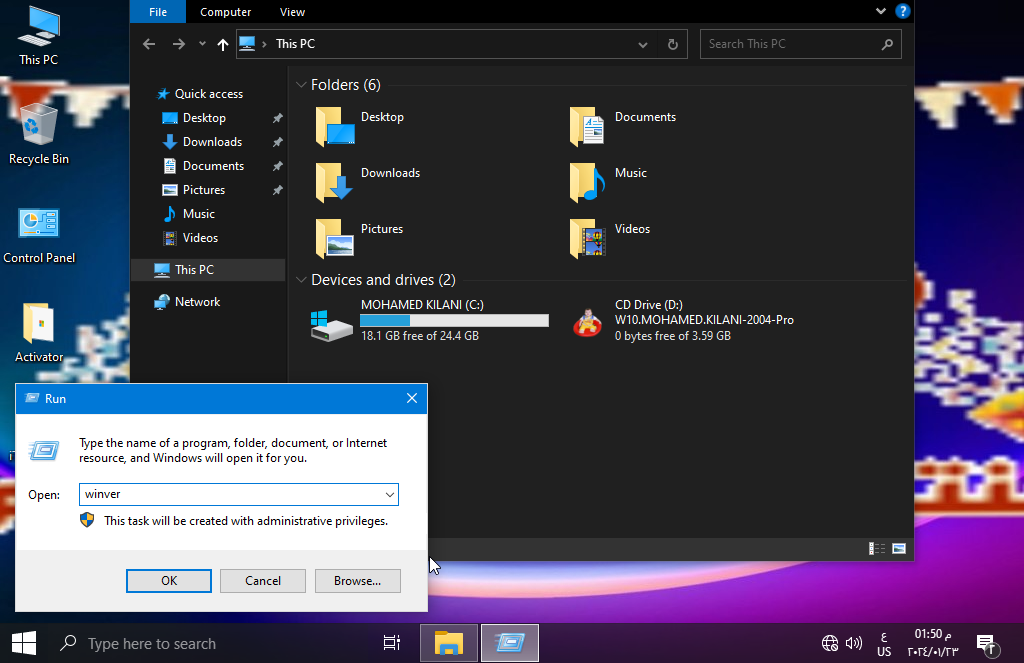Click OK in the Run dialog
Viewport: 1024px width, 663px height.
[168, 581]
